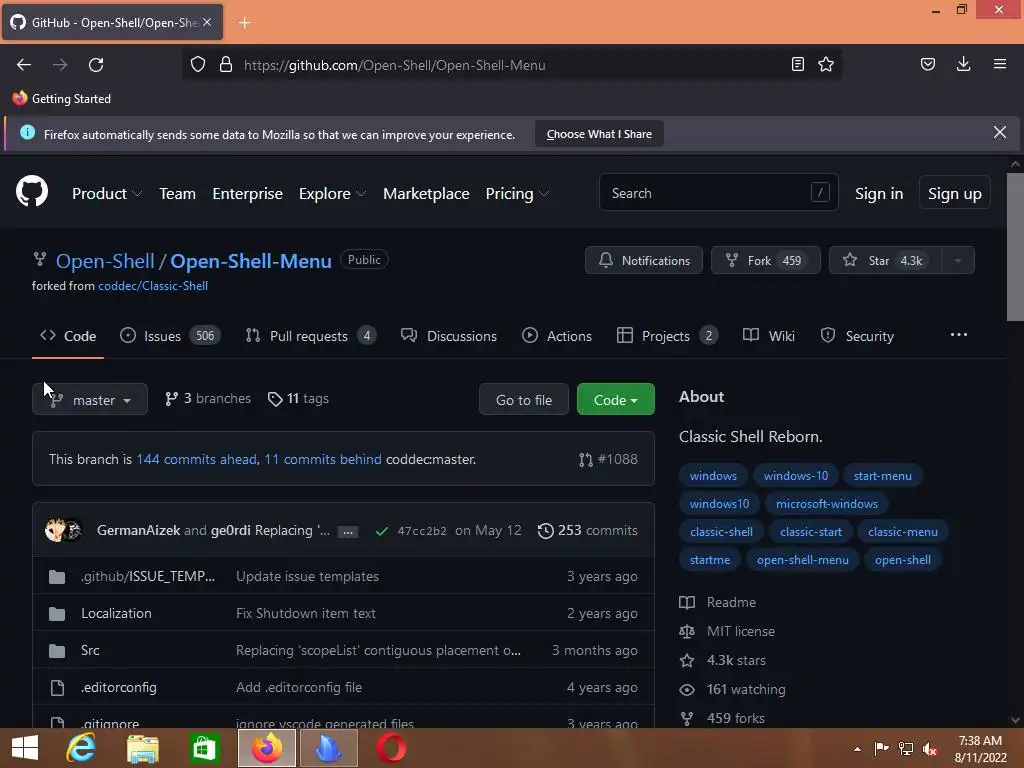Click the GitHub Octocat logo
This screenshot has width=1024, height=768.
pos(31,192)
